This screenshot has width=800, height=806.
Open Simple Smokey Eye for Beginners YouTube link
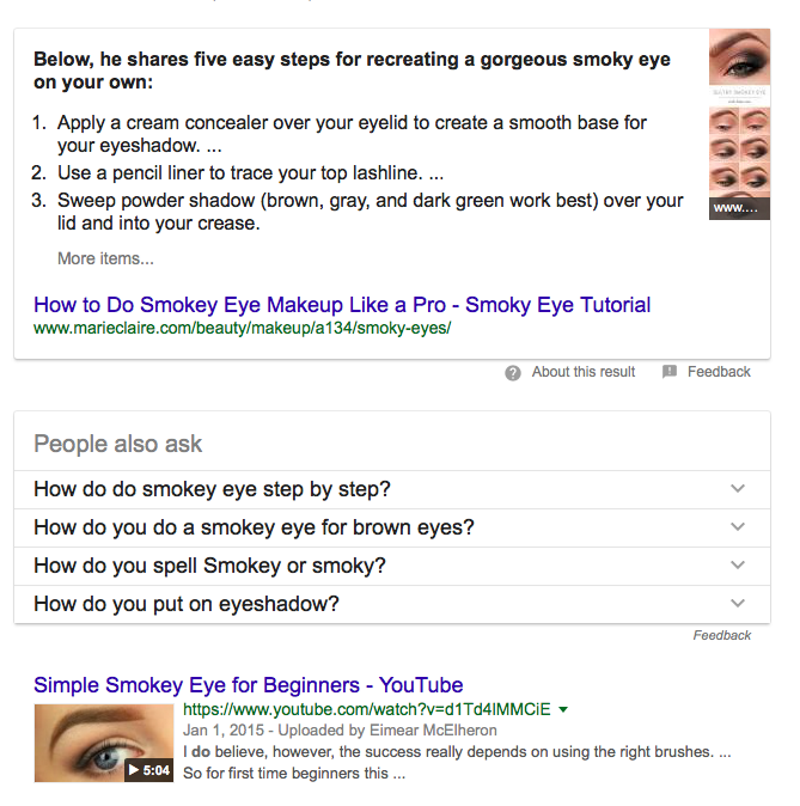click(248, 685)
